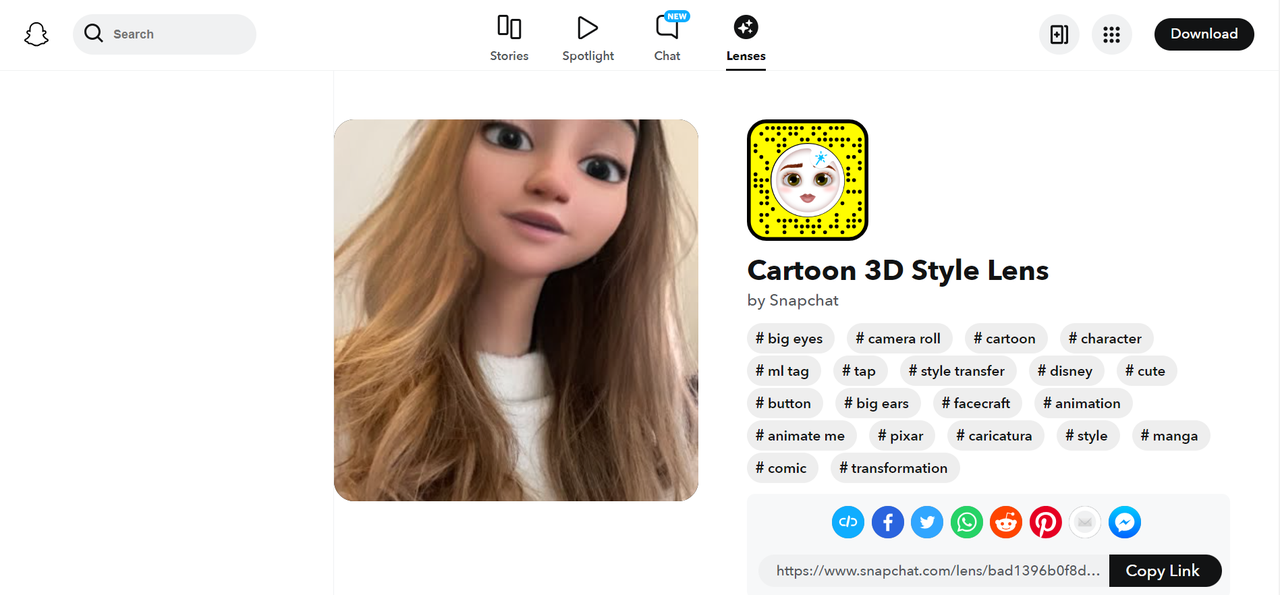
Task: Select the # disney tag
Action: pos(1065,371)
